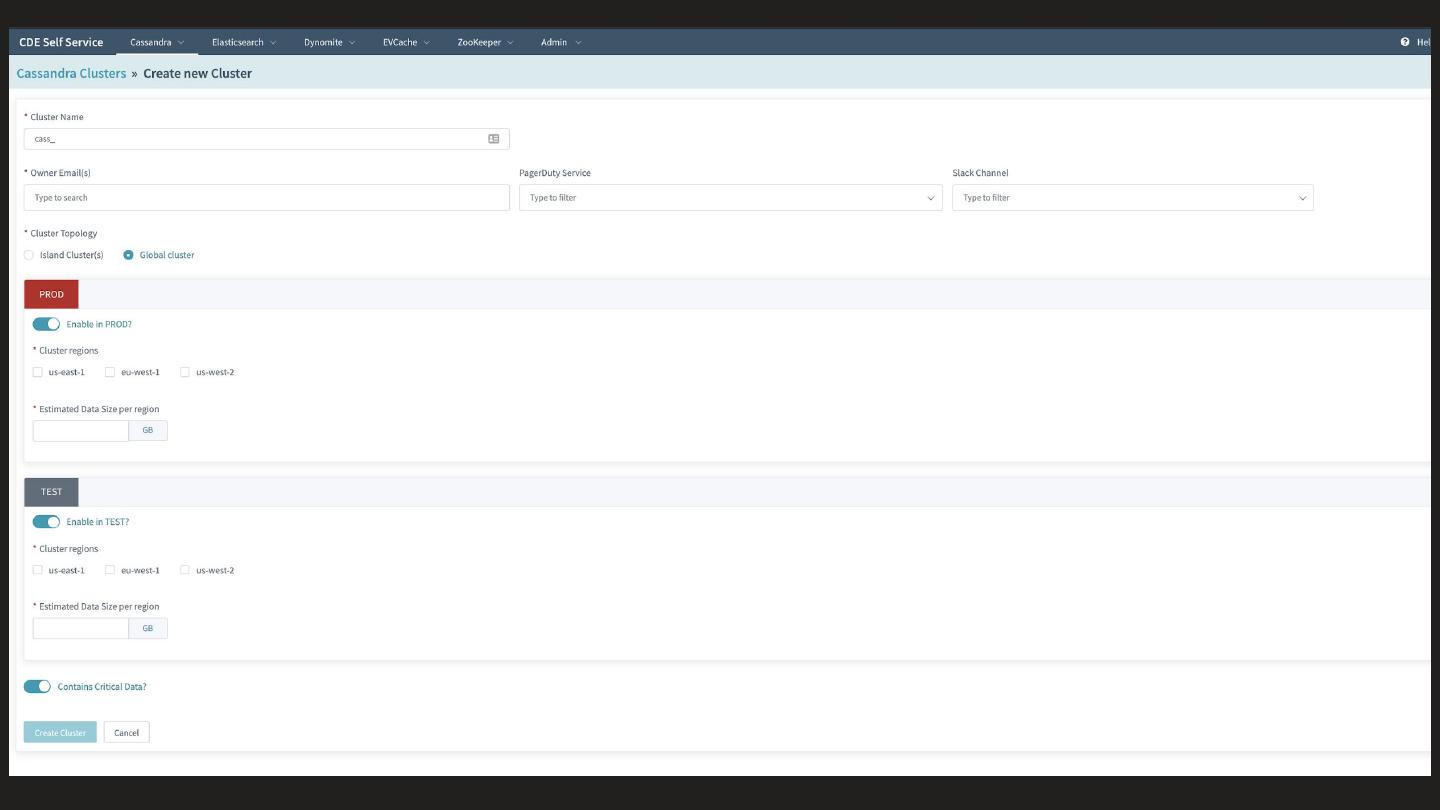The height and width of the screenshot is (810, 1440).
Task: Check us-west-2 region under TEST
Action: tap(185, 570)
